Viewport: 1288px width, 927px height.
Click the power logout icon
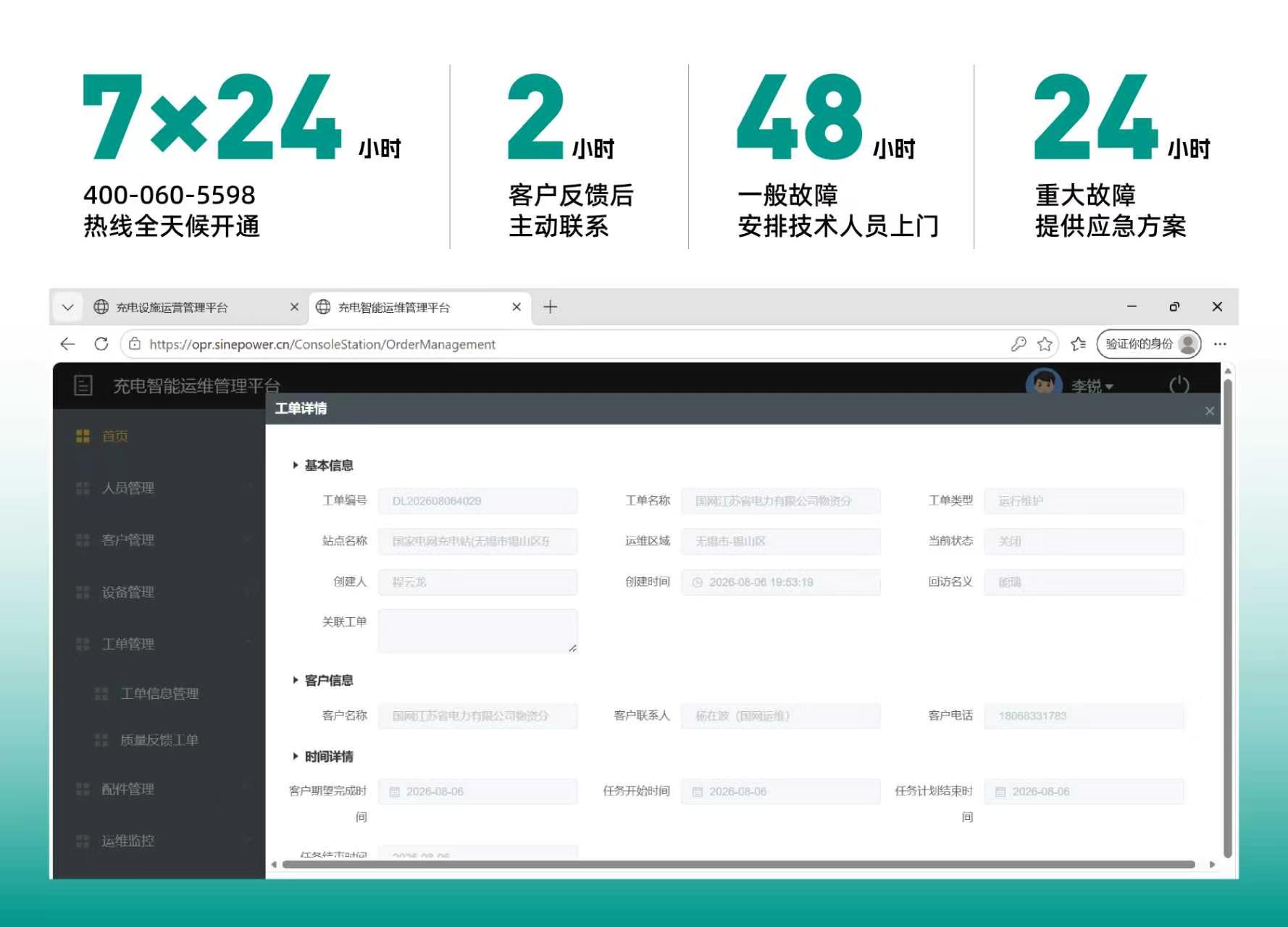pyautogui.click(x=1179, y=384)
